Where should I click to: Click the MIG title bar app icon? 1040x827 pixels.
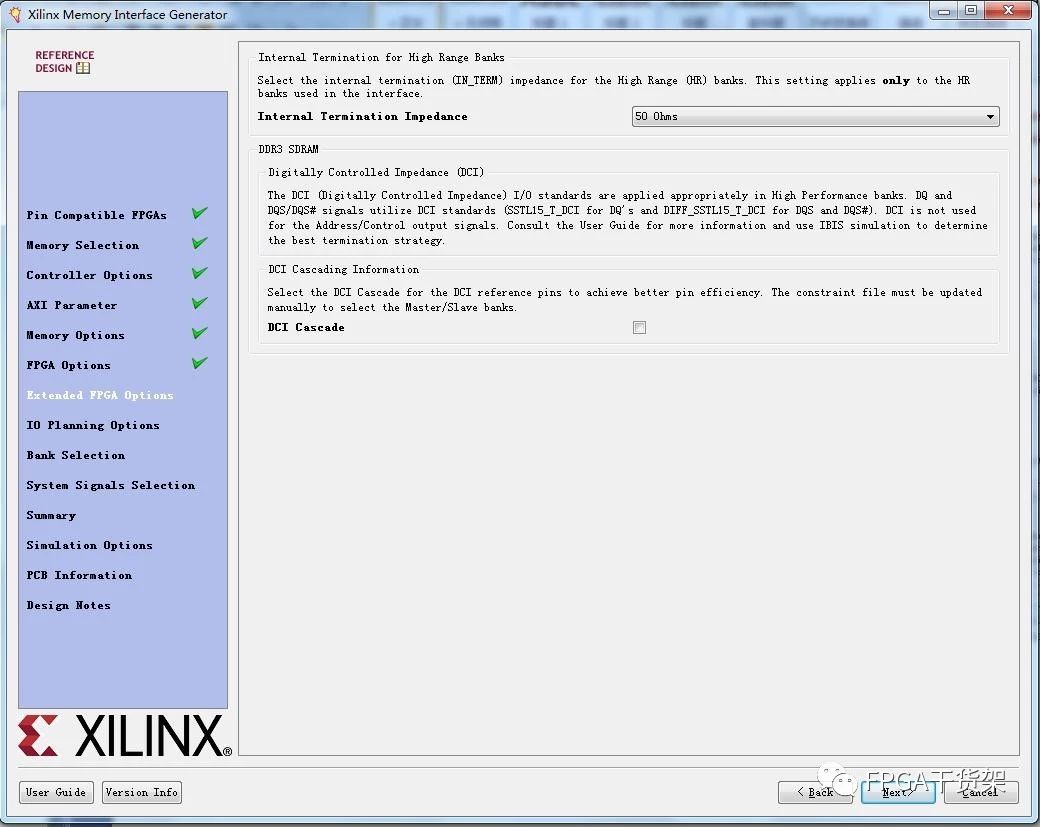pyautogui.click(x=15, y=14)
